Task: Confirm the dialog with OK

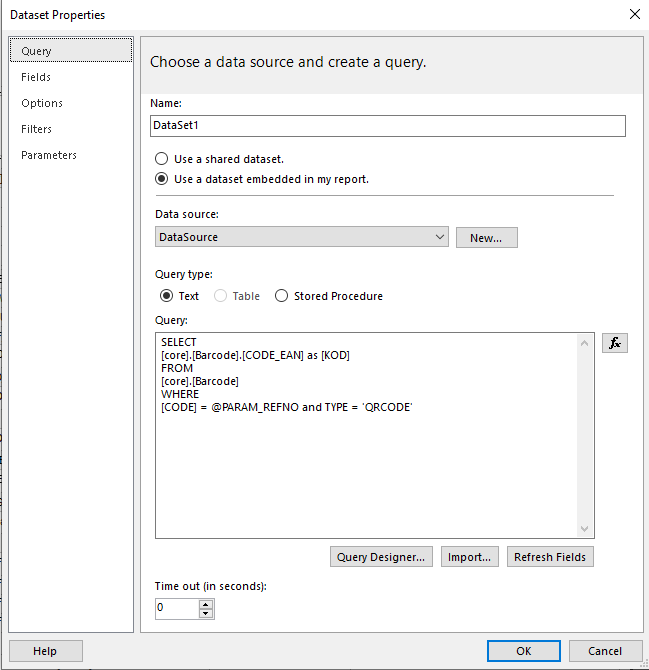Action: click(524, 651)
